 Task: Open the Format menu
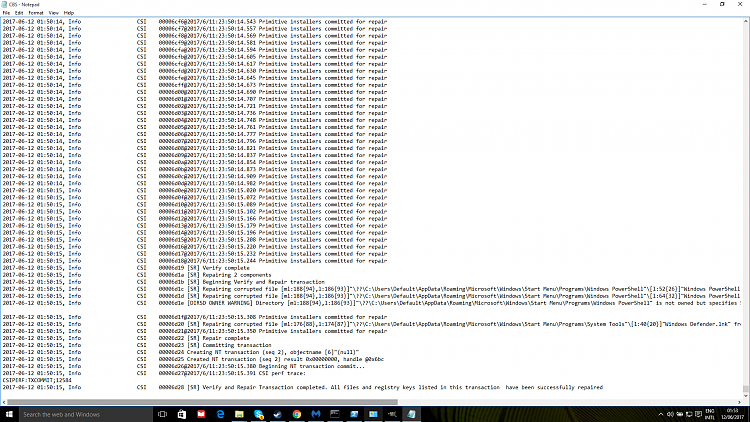pyautogui.click(x=36, y=13)
